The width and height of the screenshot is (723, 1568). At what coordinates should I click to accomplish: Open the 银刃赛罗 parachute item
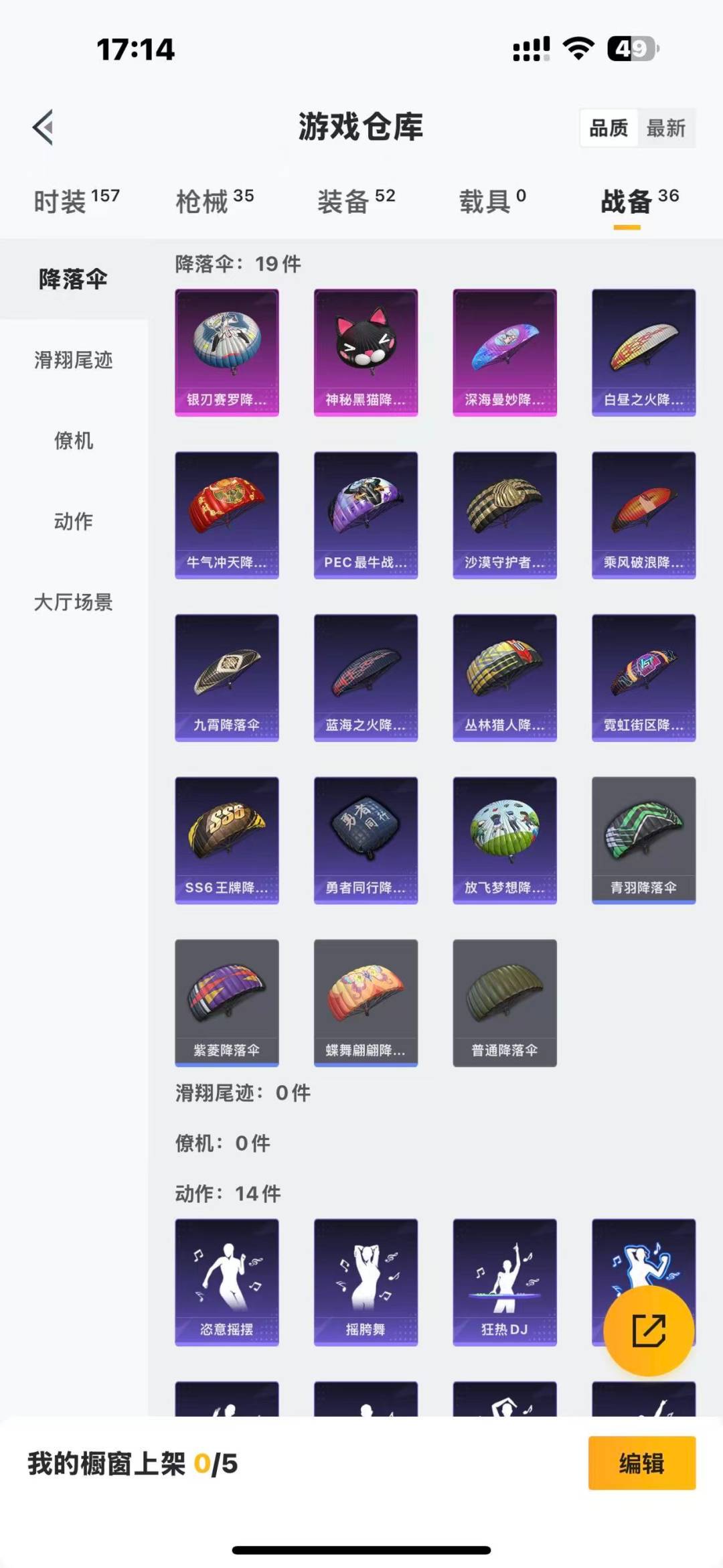227,352
